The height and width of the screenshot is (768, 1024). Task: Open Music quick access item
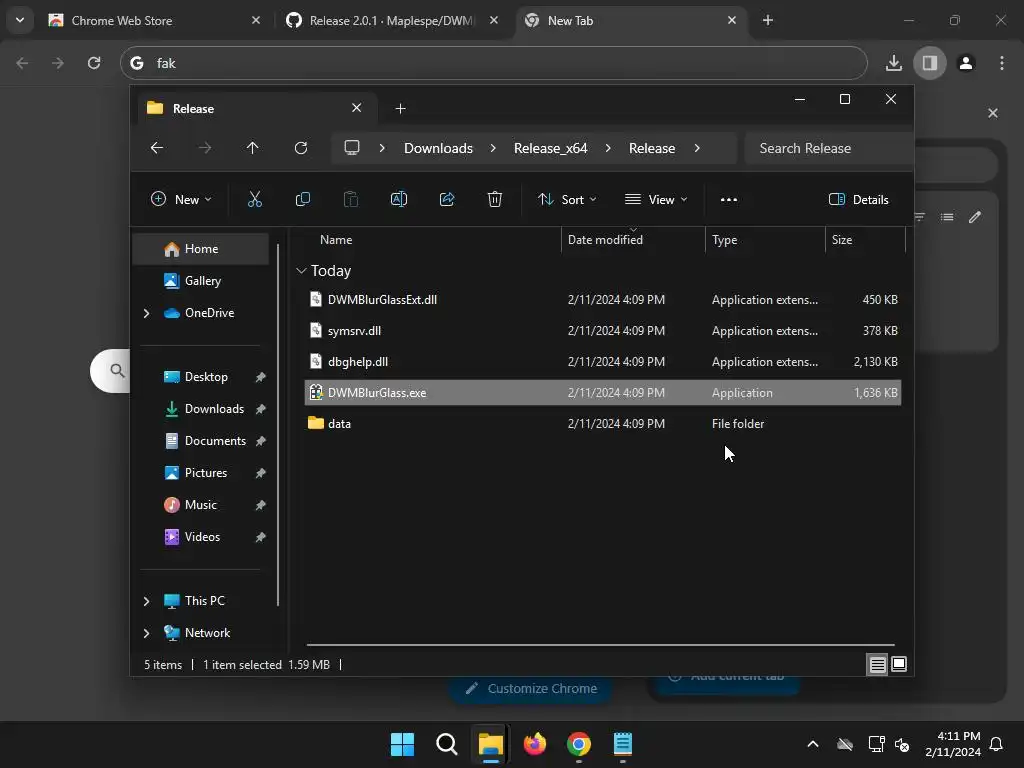pyautogui.click(x=200, y=505)
